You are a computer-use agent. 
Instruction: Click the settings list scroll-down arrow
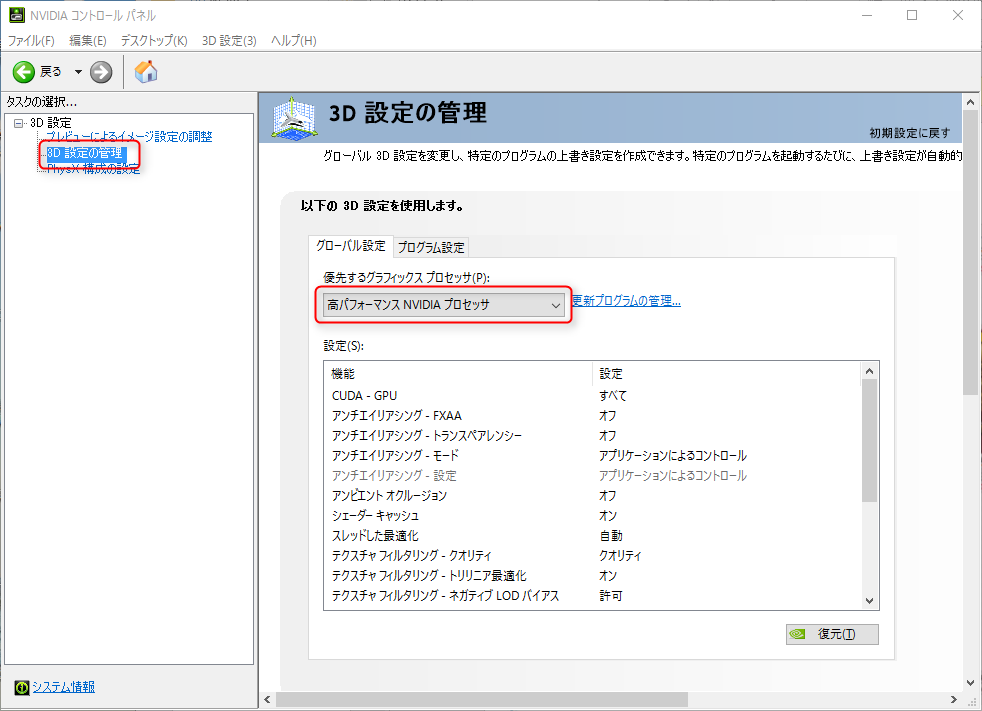pos(869,601)
